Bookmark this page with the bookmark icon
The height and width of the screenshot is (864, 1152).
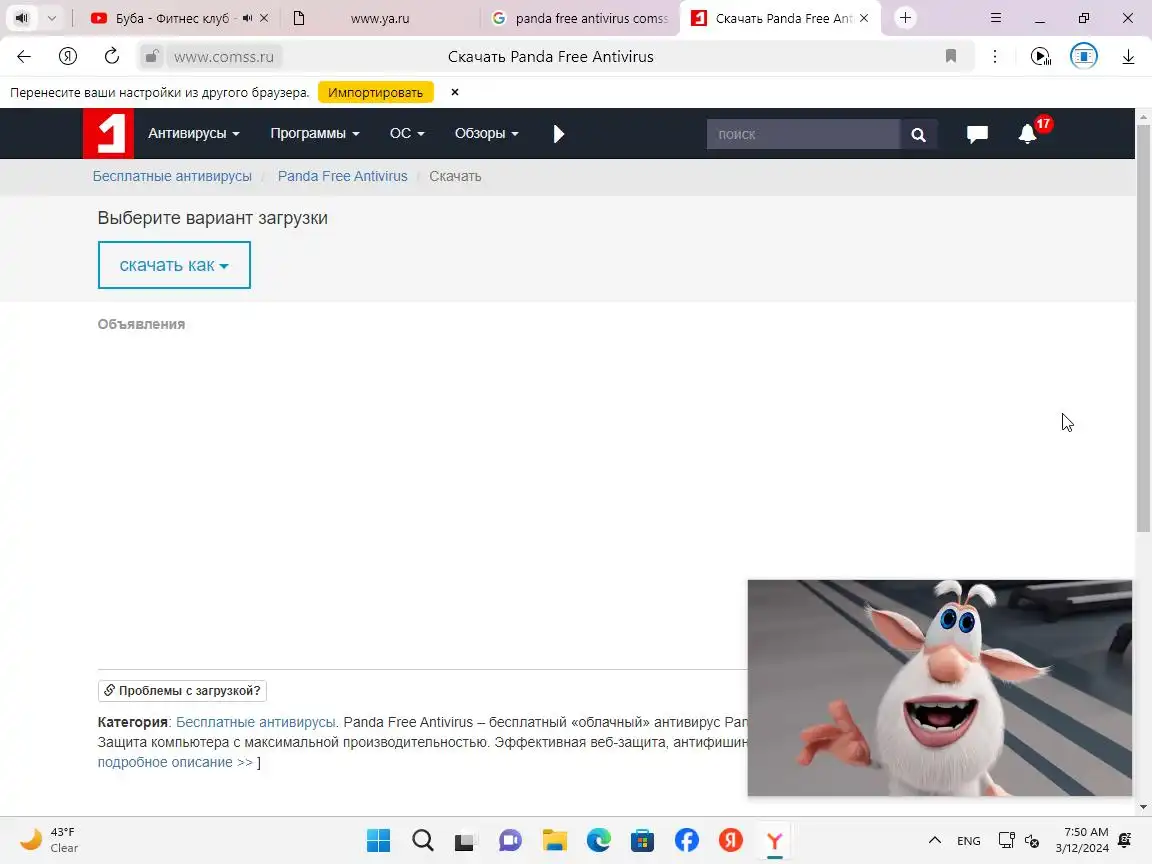tap(951, 57)
